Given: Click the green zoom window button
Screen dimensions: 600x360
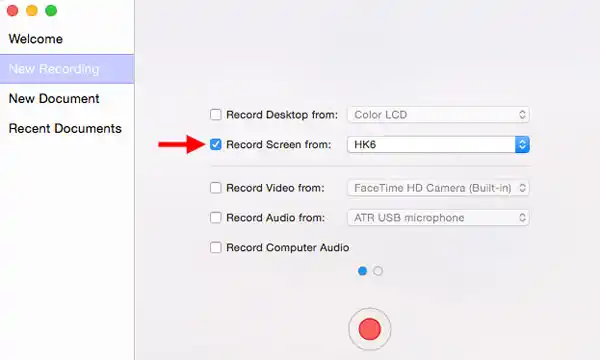Looking at the screenshot, I should pos(51,10).
